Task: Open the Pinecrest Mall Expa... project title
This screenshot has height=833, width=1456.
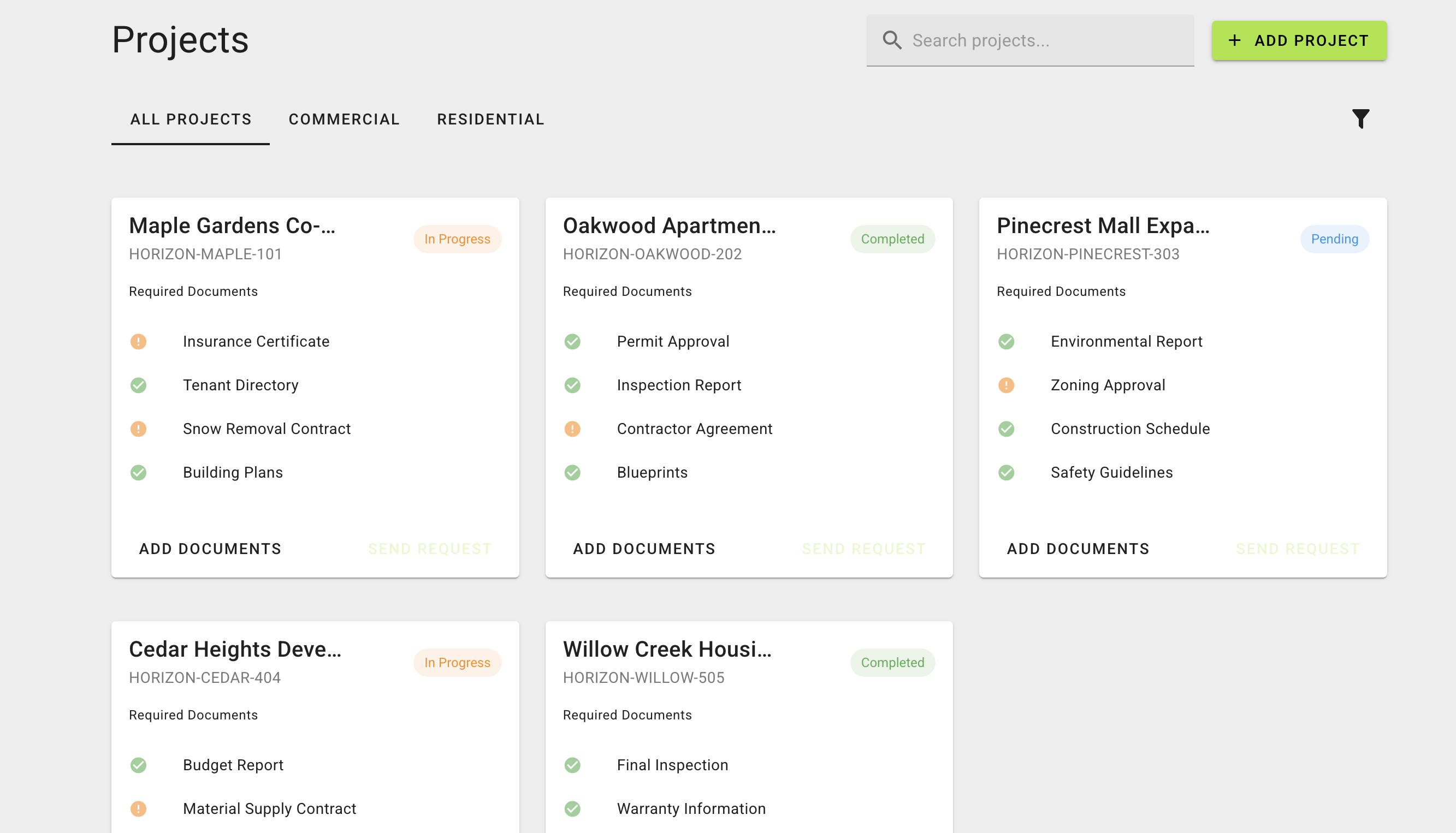Action: pos(1103,225)
